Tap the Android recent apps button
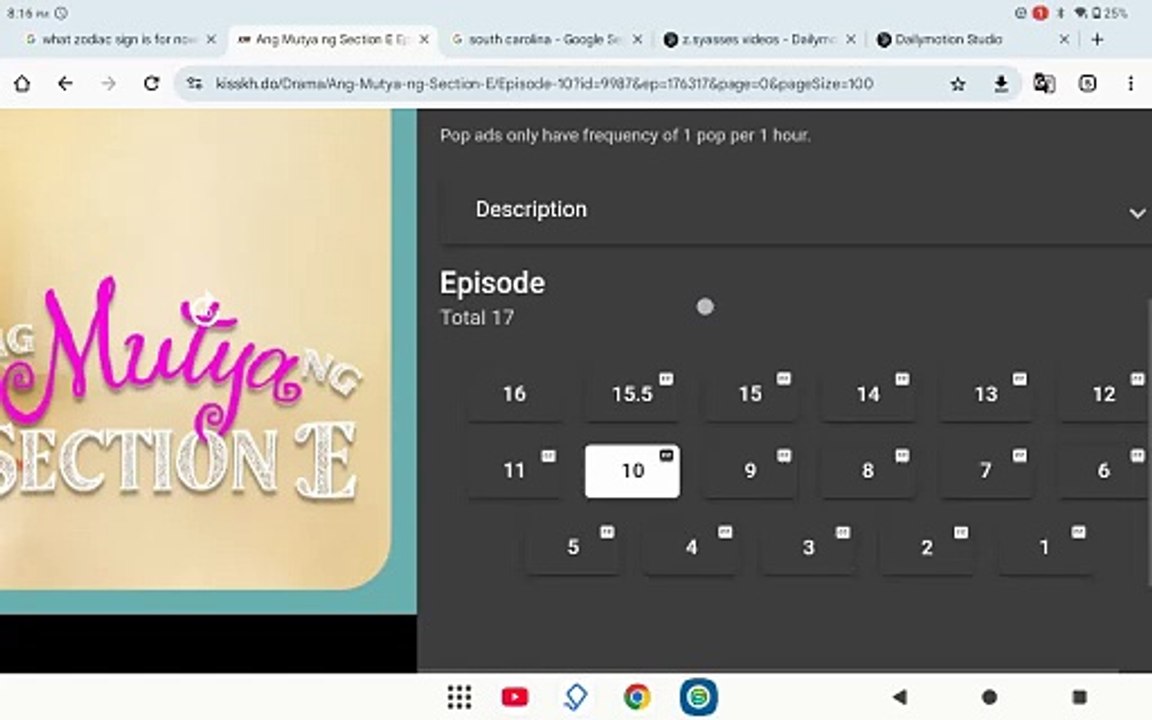The width and height of the screenshot is (1152, 720). (x=1079, y=696)
